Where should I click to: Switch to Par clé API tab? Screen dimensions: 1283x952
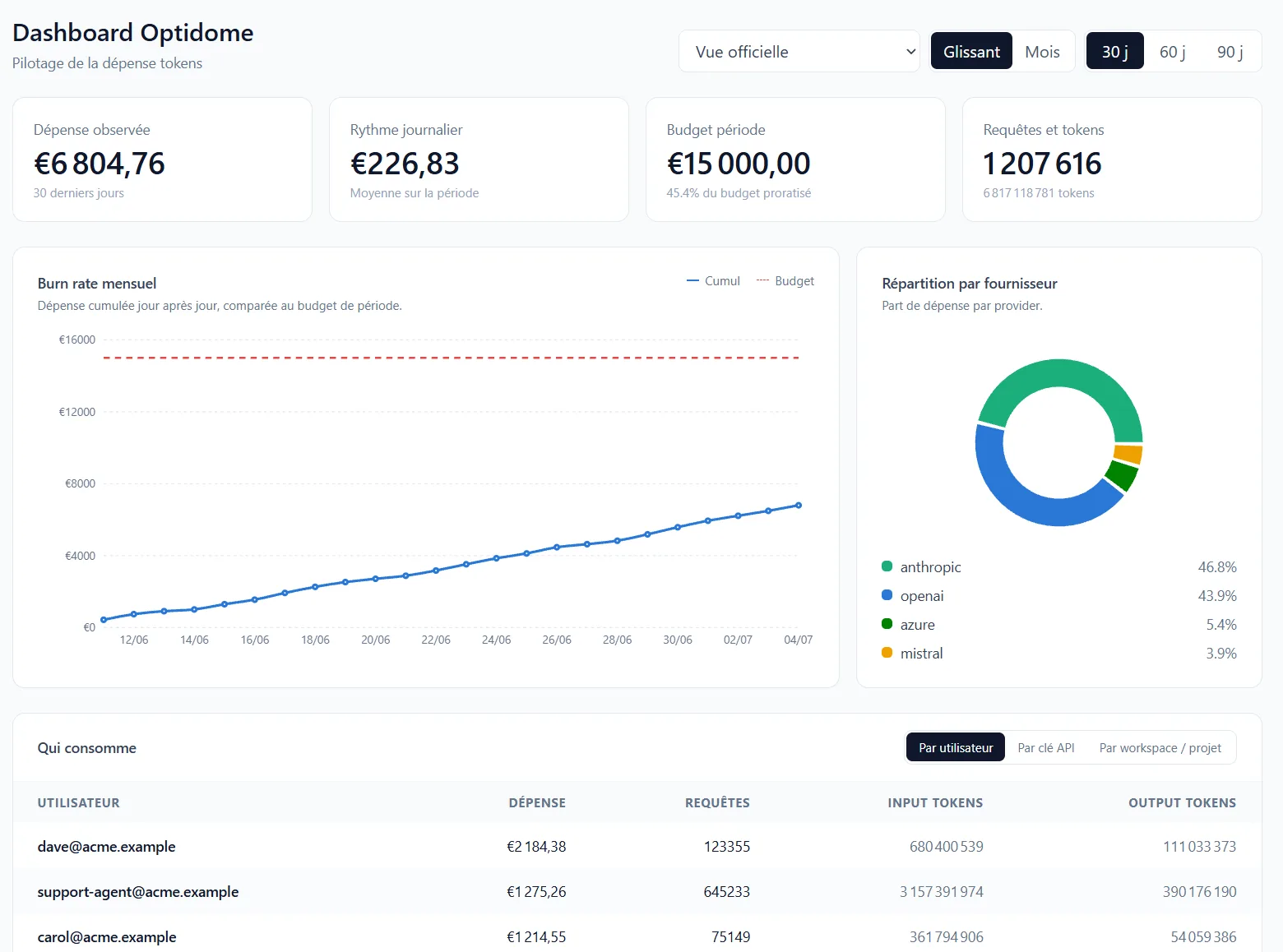pos(1046,747)
